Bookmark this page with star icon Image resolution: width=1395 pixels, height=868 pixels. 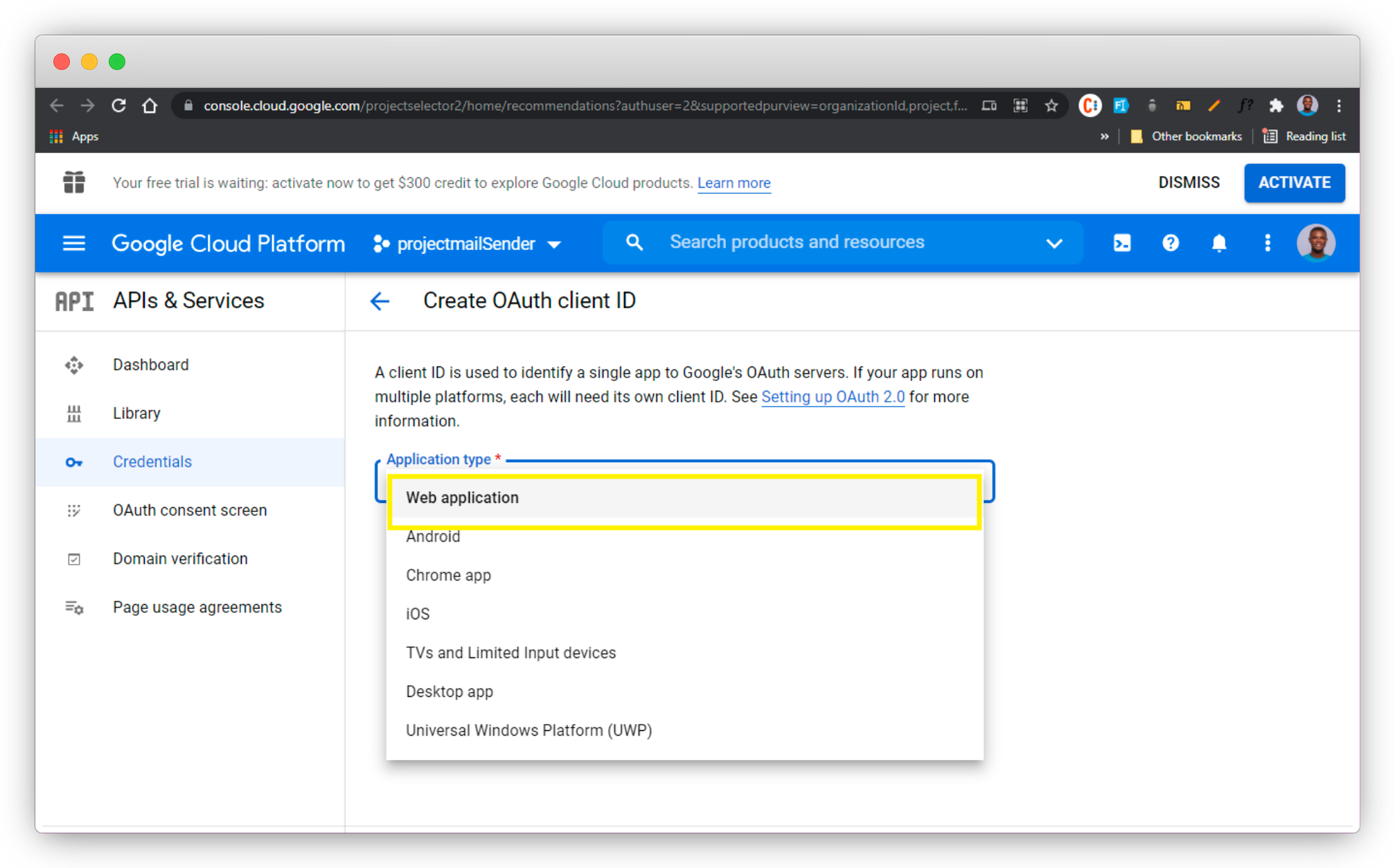click(1051, 105)
